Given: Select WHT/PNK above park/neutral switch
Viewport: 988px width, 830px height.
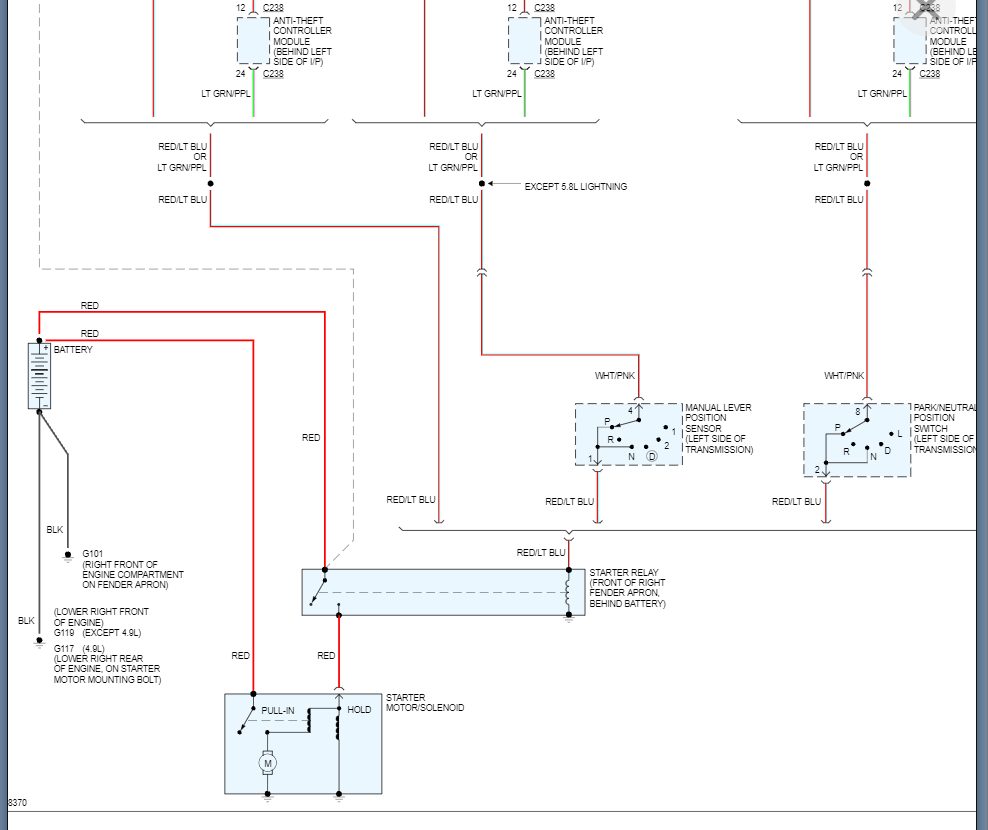Looking at the screenshot, I should click(x=844, y=376).
